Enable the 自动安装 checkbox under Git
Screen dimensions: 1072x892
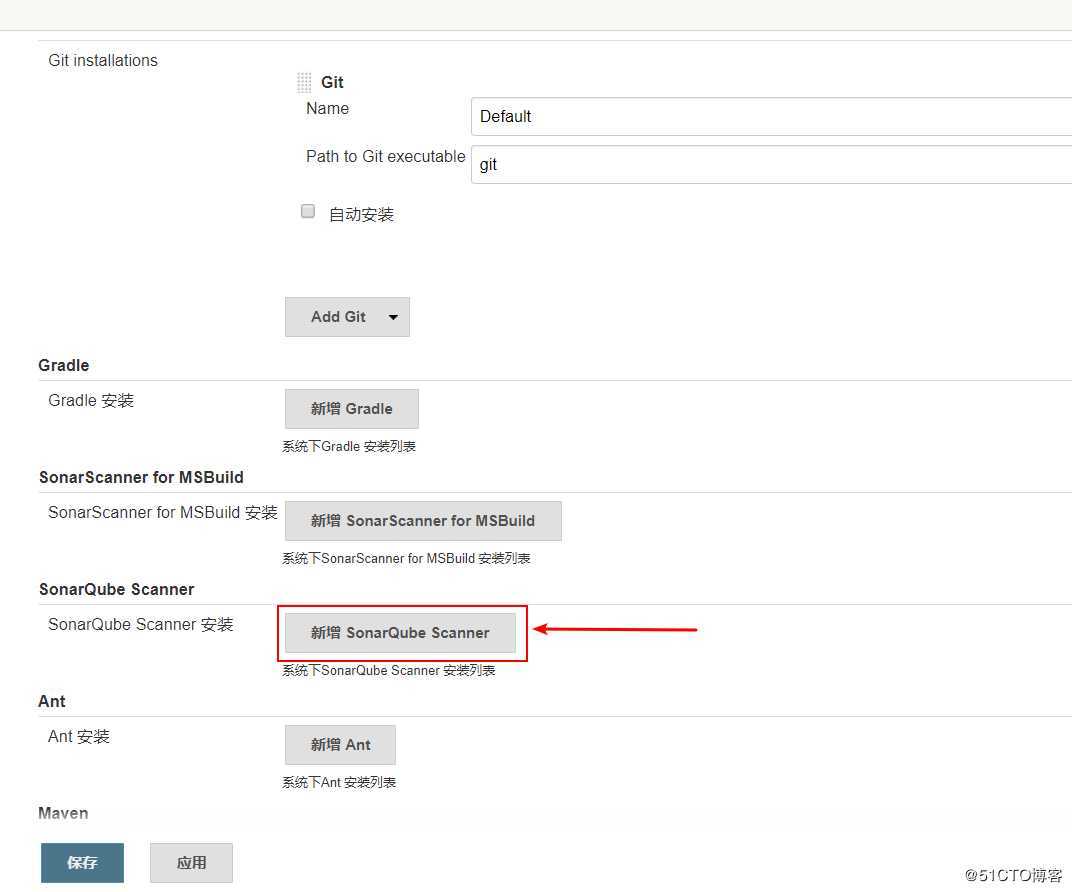coord(308,211)
